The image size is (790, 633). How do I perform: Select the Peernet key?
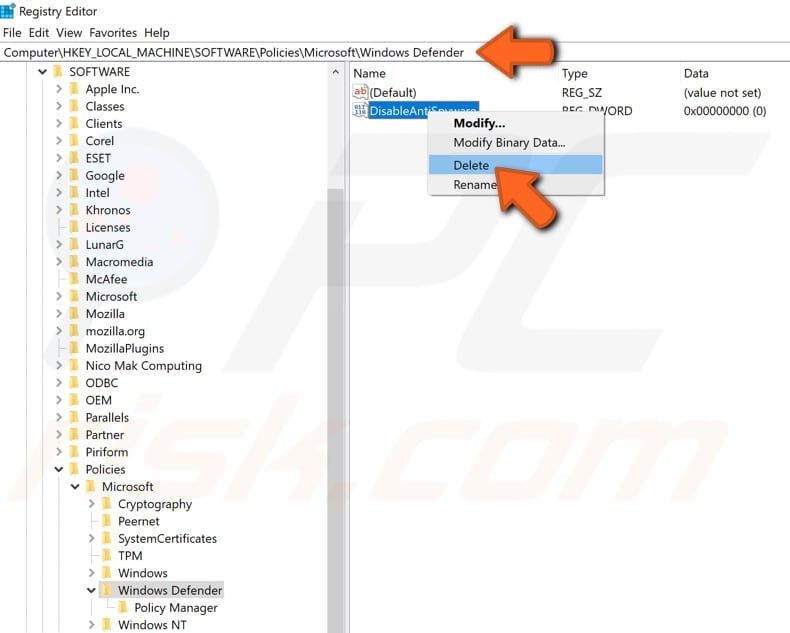(139, 521)
